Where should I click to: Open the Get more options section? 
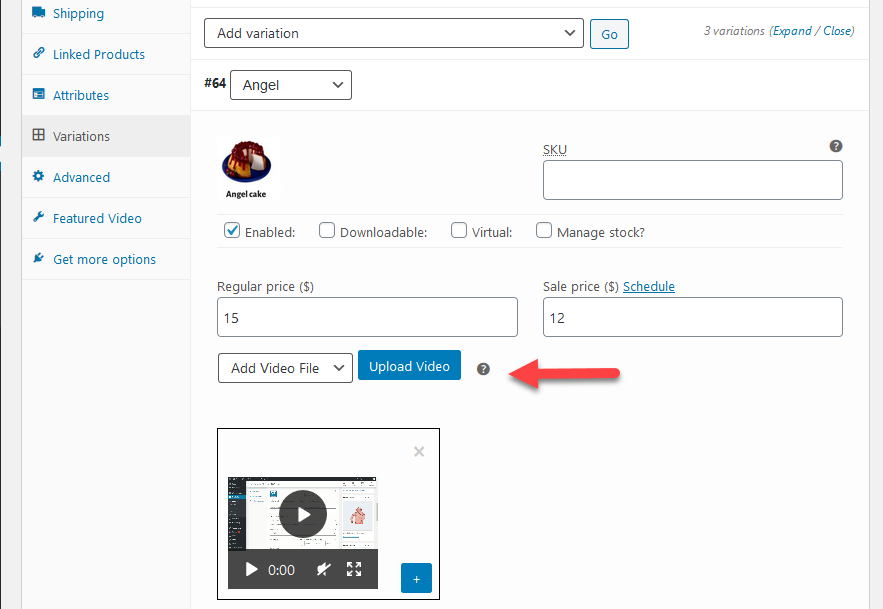(95, 258)
